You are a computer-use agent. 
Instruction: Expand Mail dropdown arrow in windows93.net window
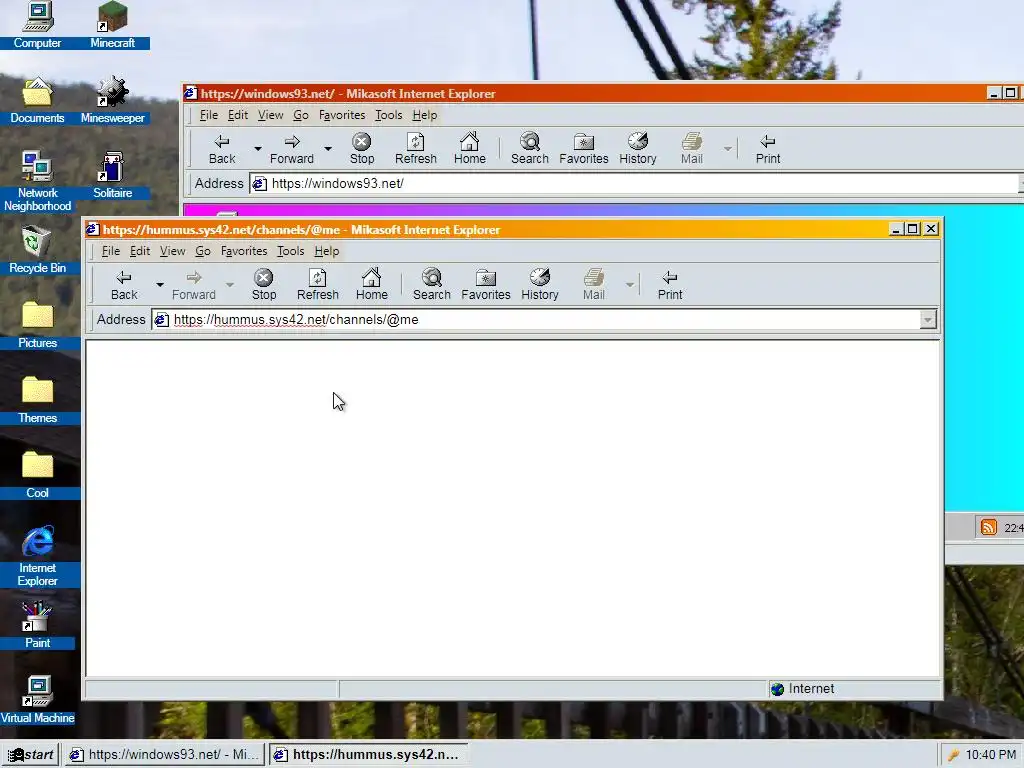[728, 149]
